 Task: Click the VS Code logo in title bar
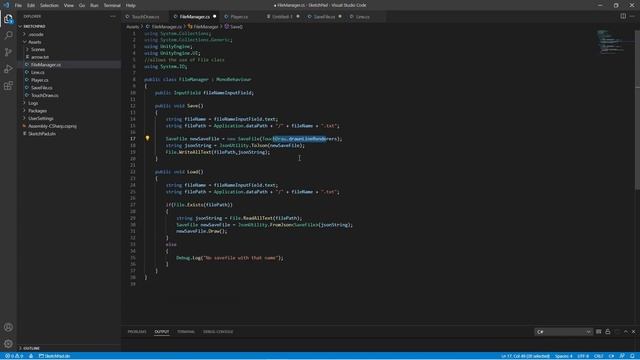tap(6, 5)
